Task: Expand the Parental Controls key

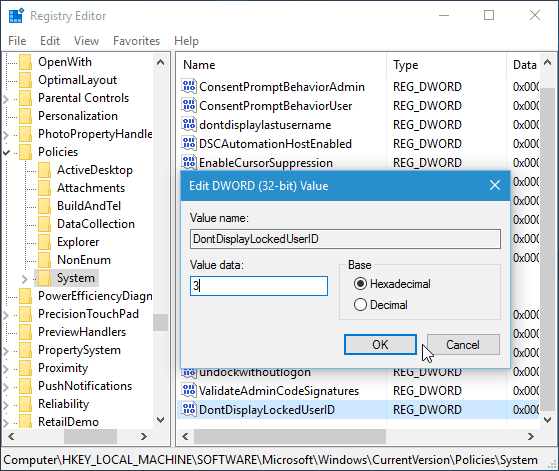Action: (6, 98)
